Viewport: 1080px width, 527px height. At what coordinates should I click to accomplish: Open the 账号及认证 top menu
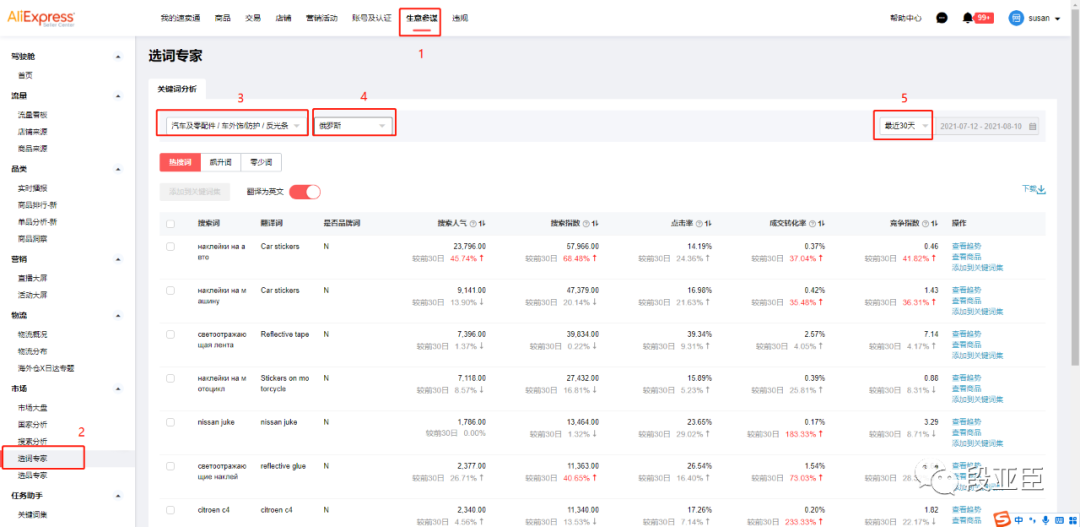point(371,19)
